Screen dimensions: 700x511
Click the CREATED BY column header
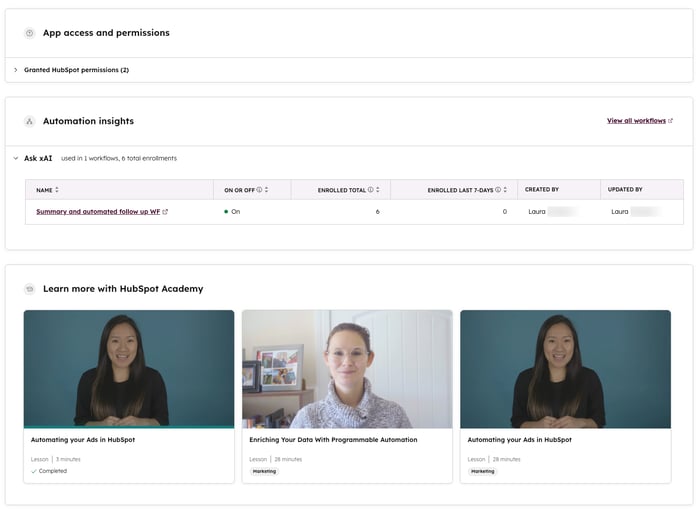(542, 190)
